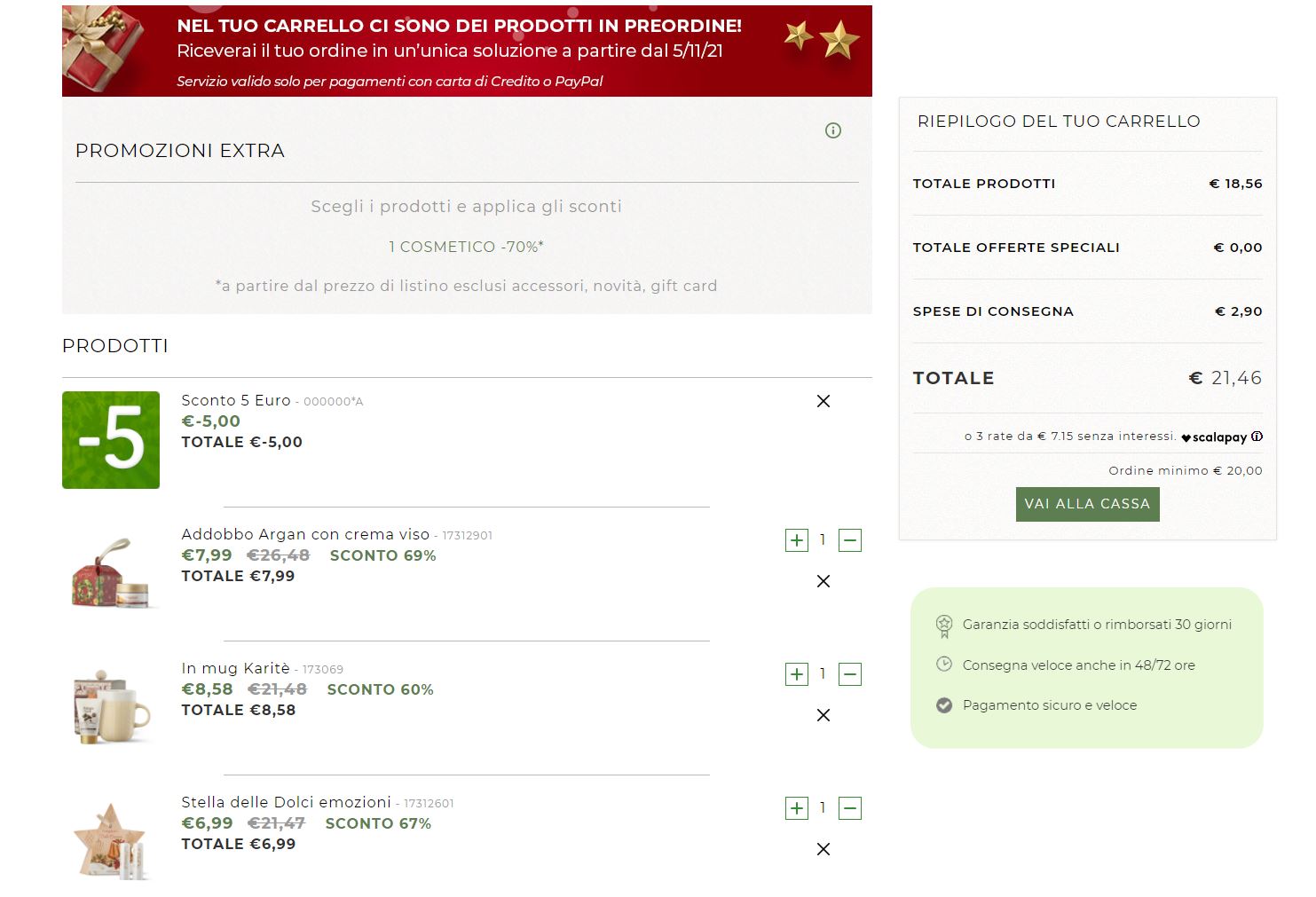This screenshot has height=897, width=1316.
Task: Remove Addobbo Argan con crema viso from cart
Action: [823, 581]
